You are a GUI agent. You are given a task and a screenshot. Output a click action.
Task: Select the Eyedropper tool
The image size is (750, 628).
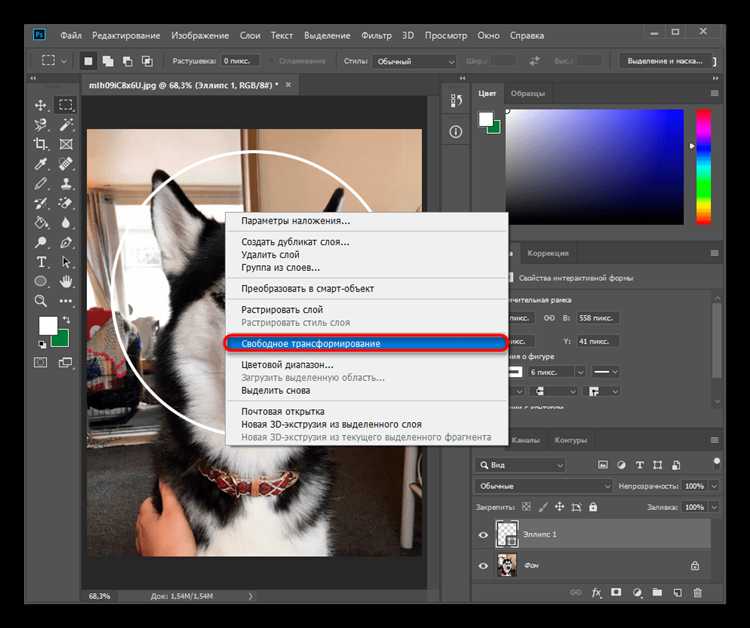coord(42,164)
